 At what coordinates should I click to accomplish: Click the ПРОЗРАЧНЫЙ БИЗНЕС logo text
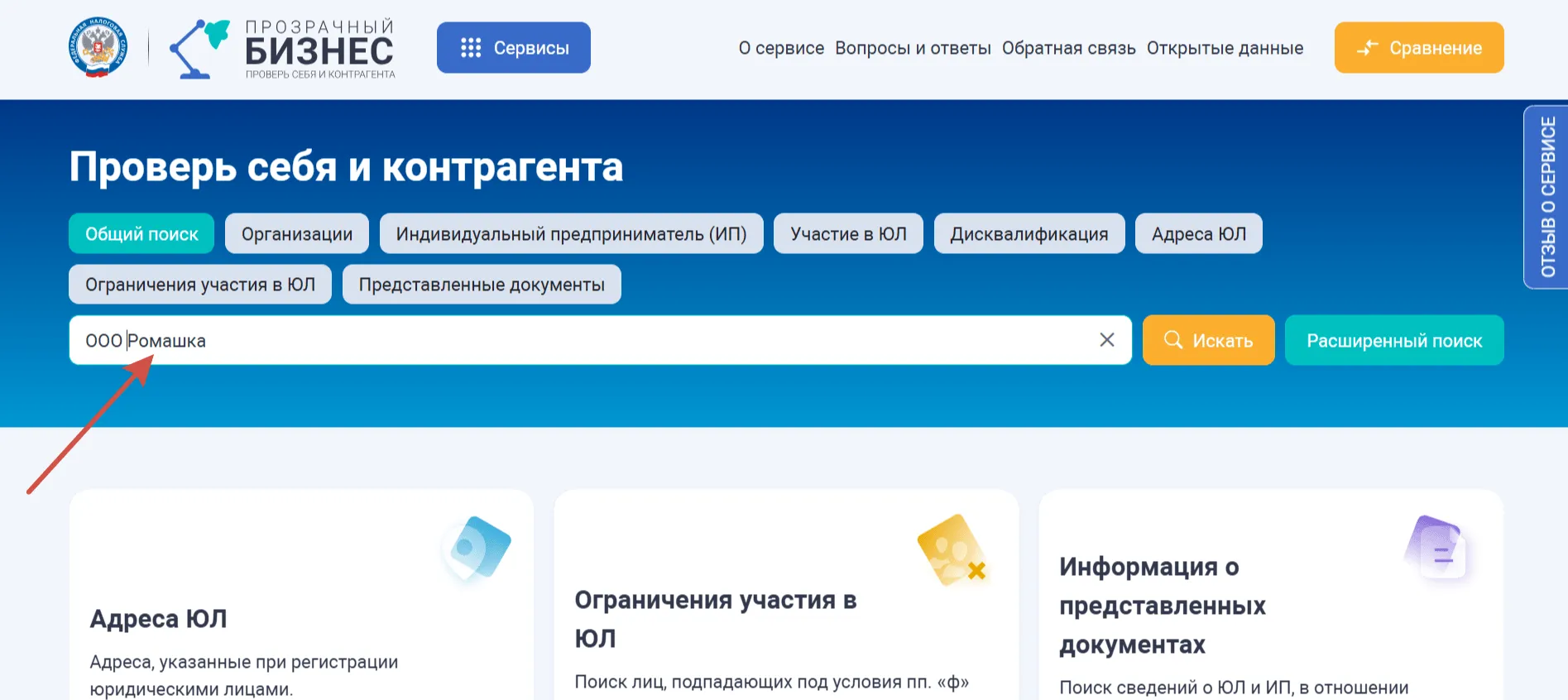pos(319,49)
